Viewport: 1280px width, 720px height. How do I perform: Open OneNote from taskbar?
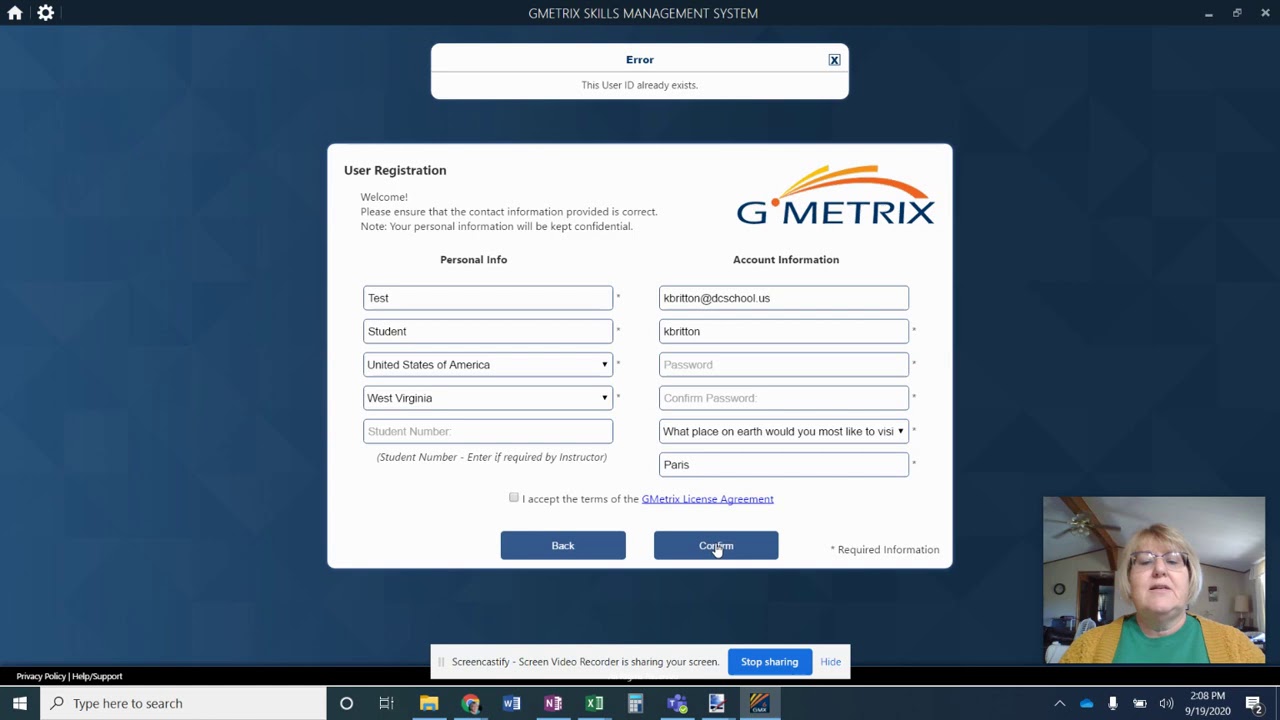point(553,703)
